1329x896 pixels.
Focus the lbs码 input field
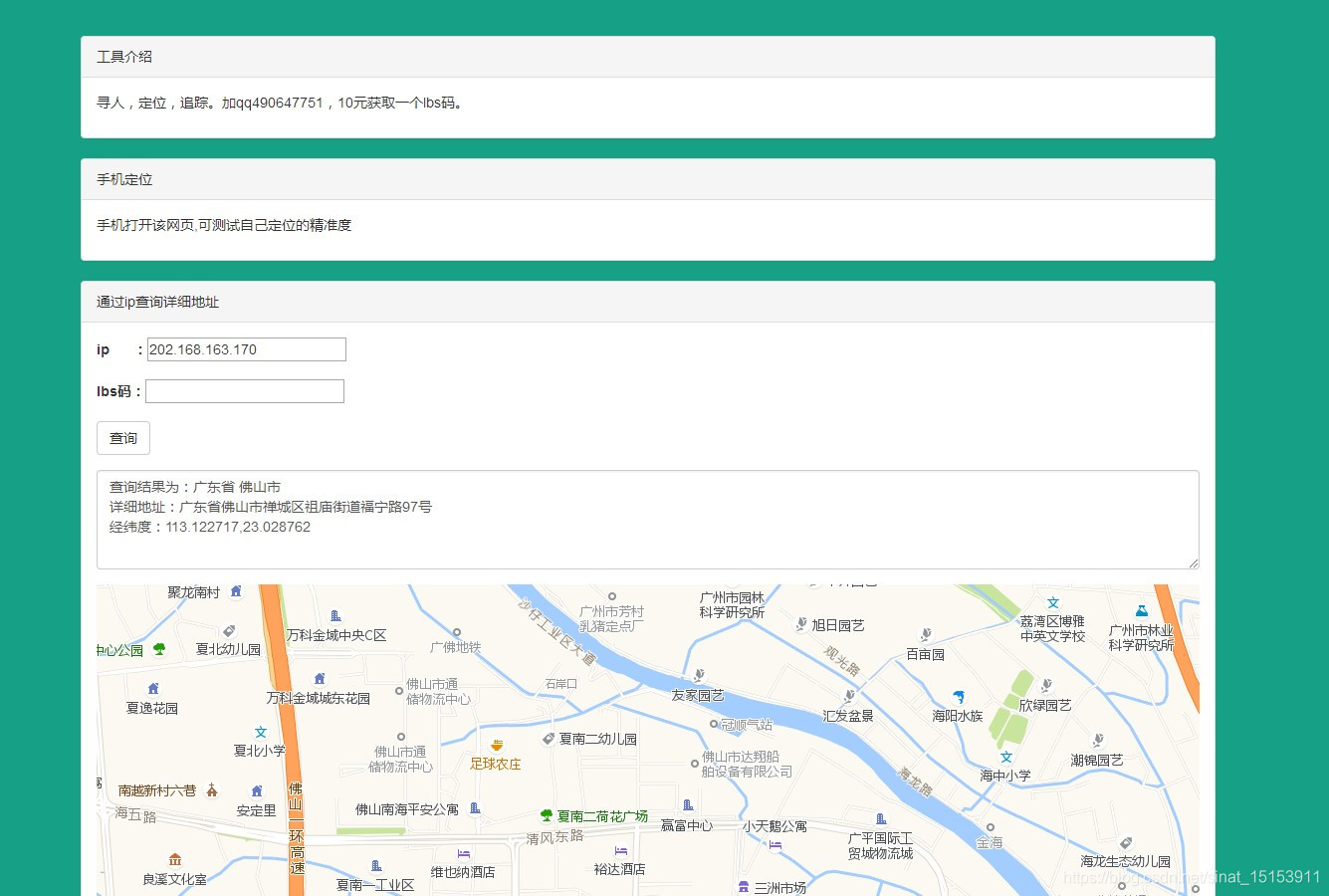tap(245, 391)
